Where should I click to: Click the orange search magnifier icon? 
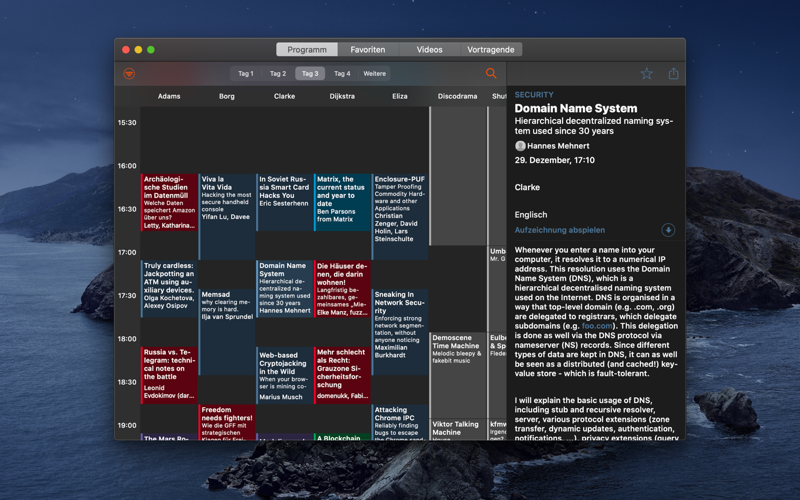click(491, 73)
